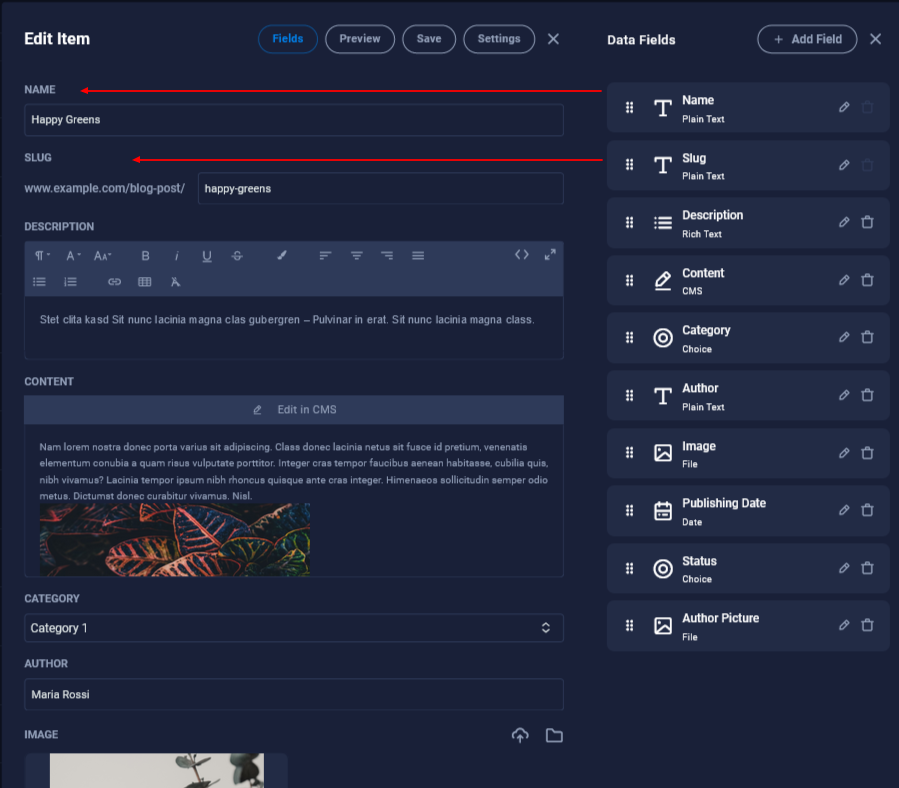This screenshot has width=899, height=788.
Task: Close the Data Fields panel
Action: [875, 39]
